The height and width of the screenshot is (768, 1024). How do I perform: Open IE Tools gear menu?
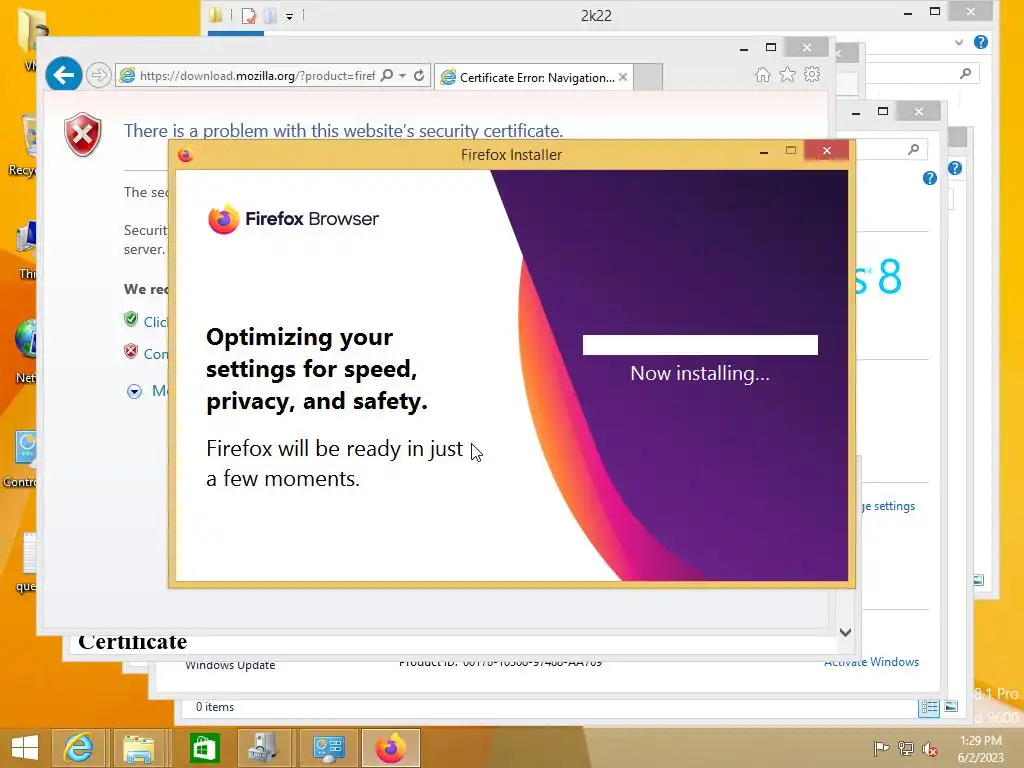[812, 74]
